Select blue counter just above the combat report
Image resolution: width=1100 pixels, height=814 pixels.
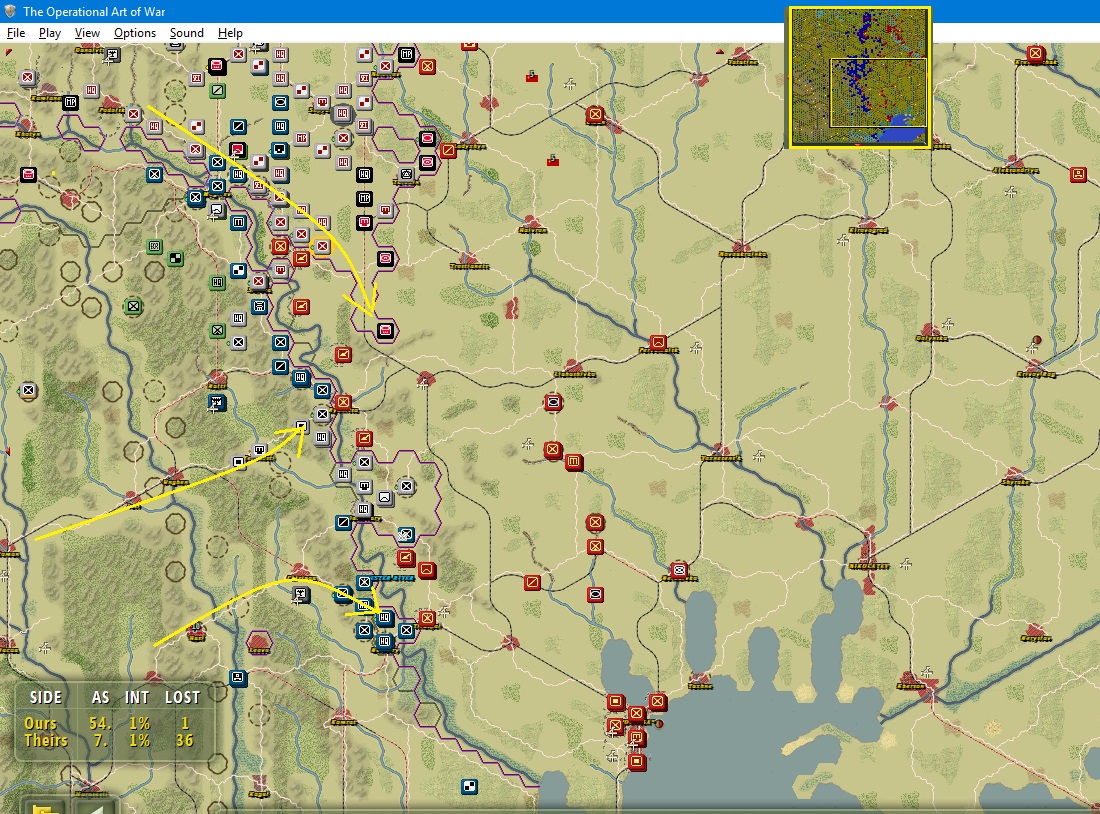(238, 678)
